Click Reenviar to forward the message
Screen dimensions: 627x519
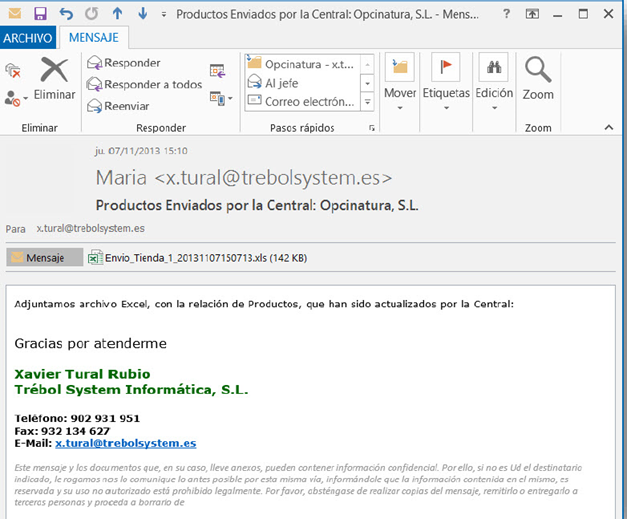click(118, 106)
